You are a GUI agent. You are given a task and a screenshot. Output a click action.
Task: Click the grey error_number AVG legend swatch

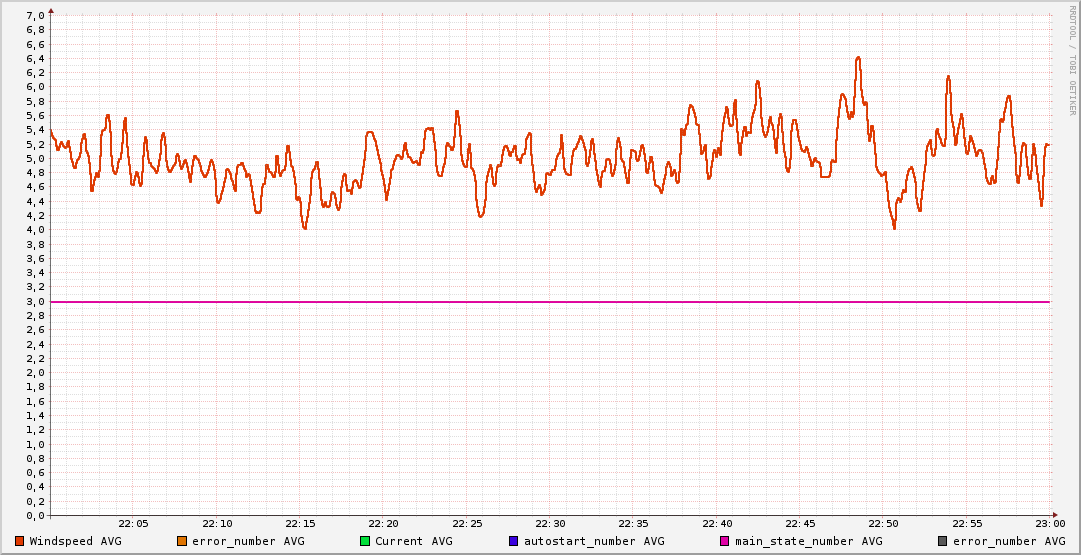click(x=942, y=541)
